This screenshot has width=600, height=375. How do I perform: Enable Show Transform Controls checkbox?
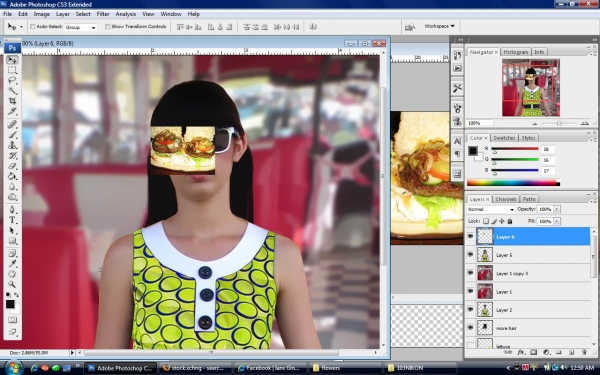point(108,26)
